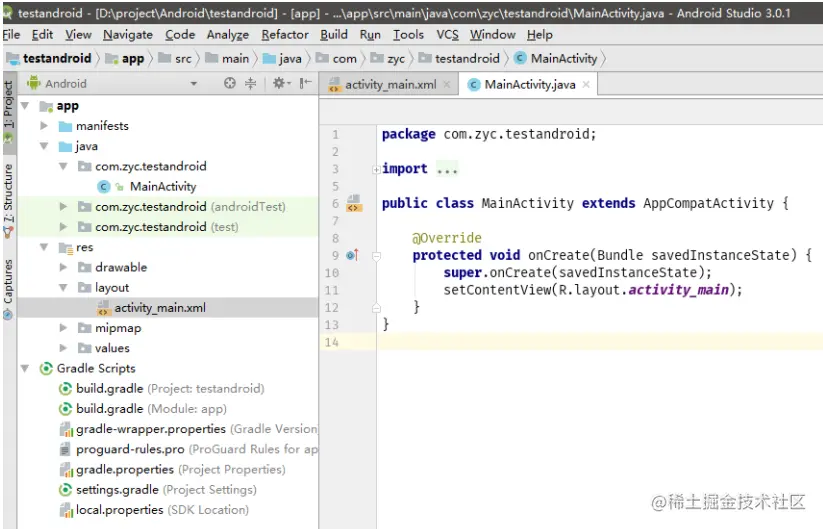Click AppCompatActivity in the class declaration

(x=708, y=203)
